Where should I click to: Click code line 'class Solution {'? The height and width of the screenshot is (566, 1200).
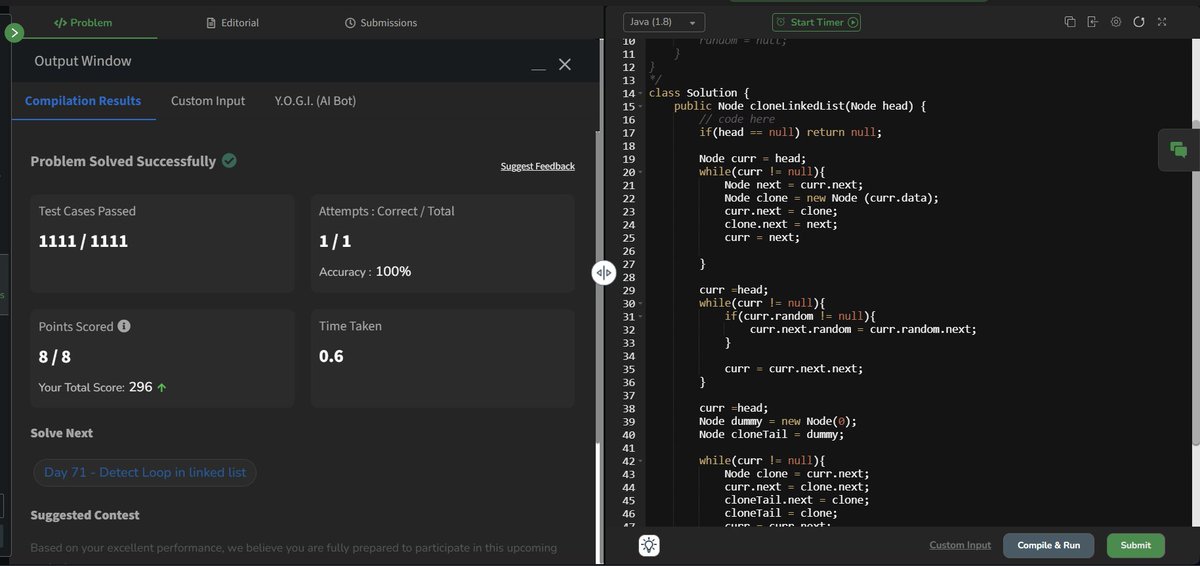697,93
